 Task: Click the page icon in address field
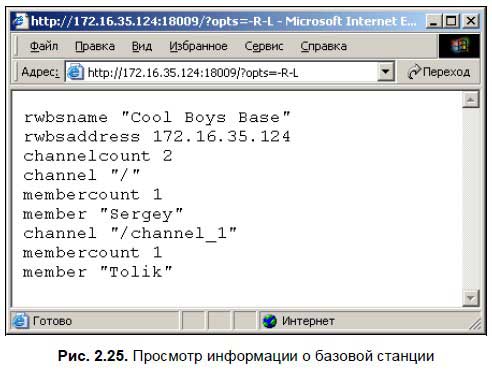75,72
